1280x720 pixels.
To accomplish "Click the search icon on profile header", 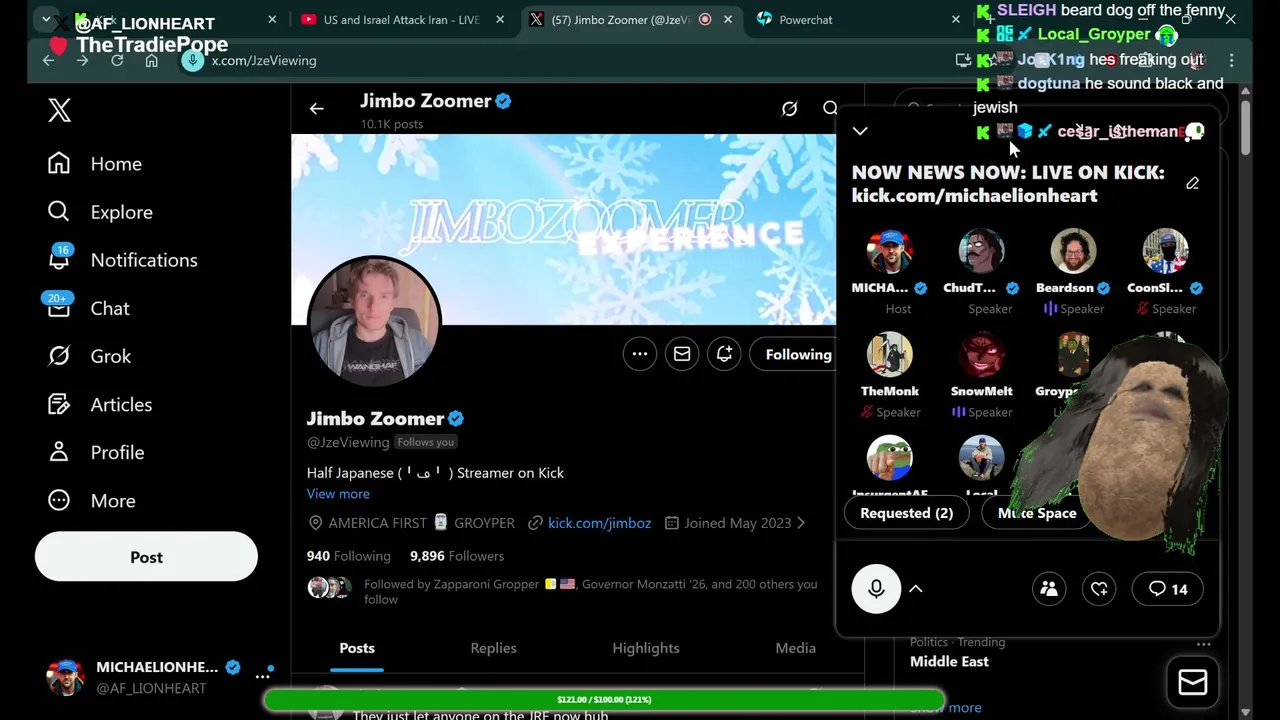I will click(829, 109).
